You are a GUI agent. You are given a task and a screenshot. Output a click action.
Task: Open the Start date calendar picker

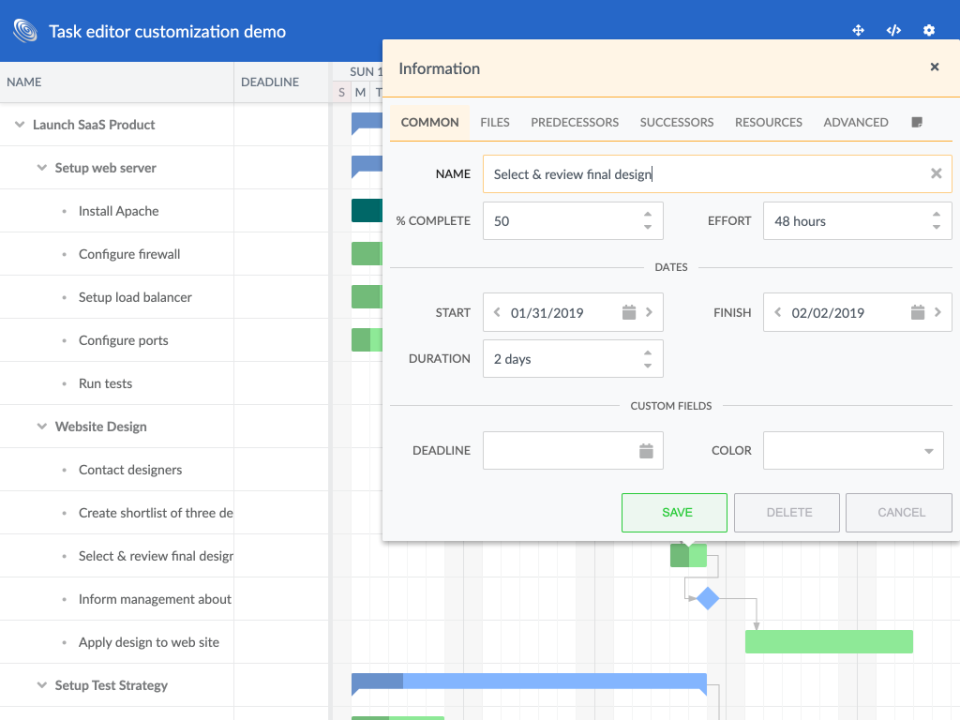click(x=629, y=312)
